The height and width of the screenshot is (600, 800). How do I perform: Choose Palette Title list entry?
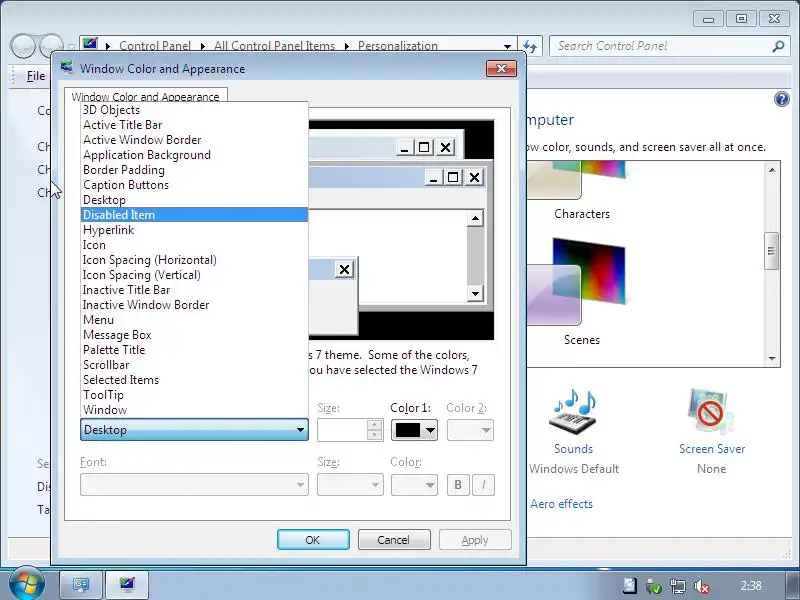(x=194, y=350)
